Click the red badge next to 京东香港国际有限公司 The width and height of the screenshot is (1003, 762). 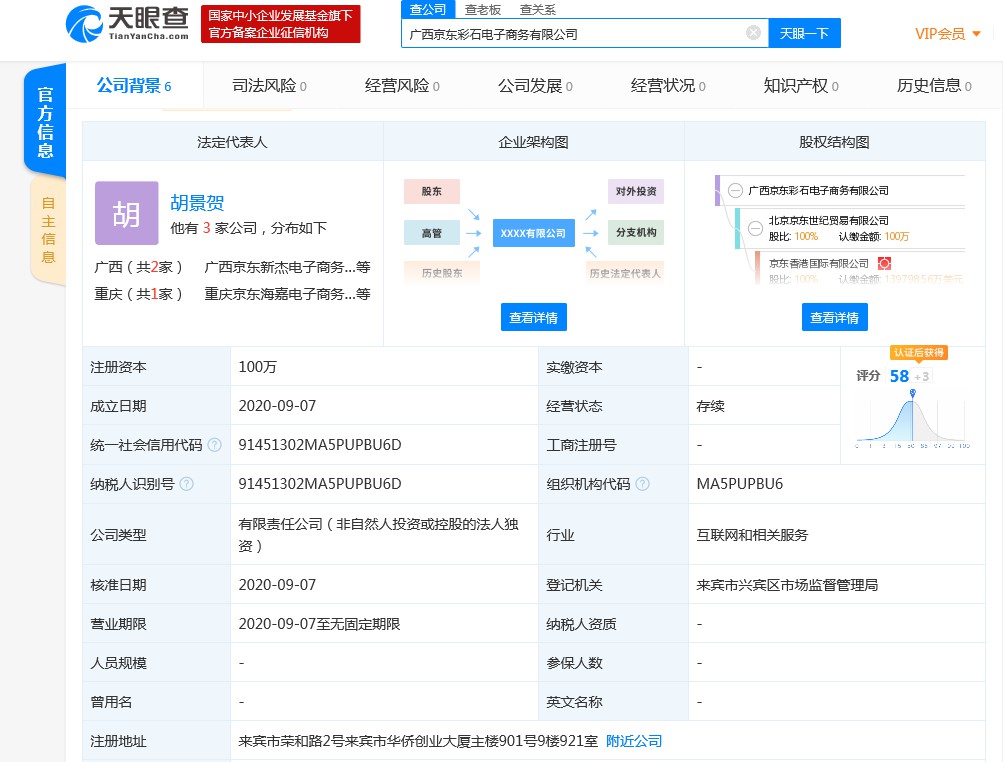[x=885, y=263]
